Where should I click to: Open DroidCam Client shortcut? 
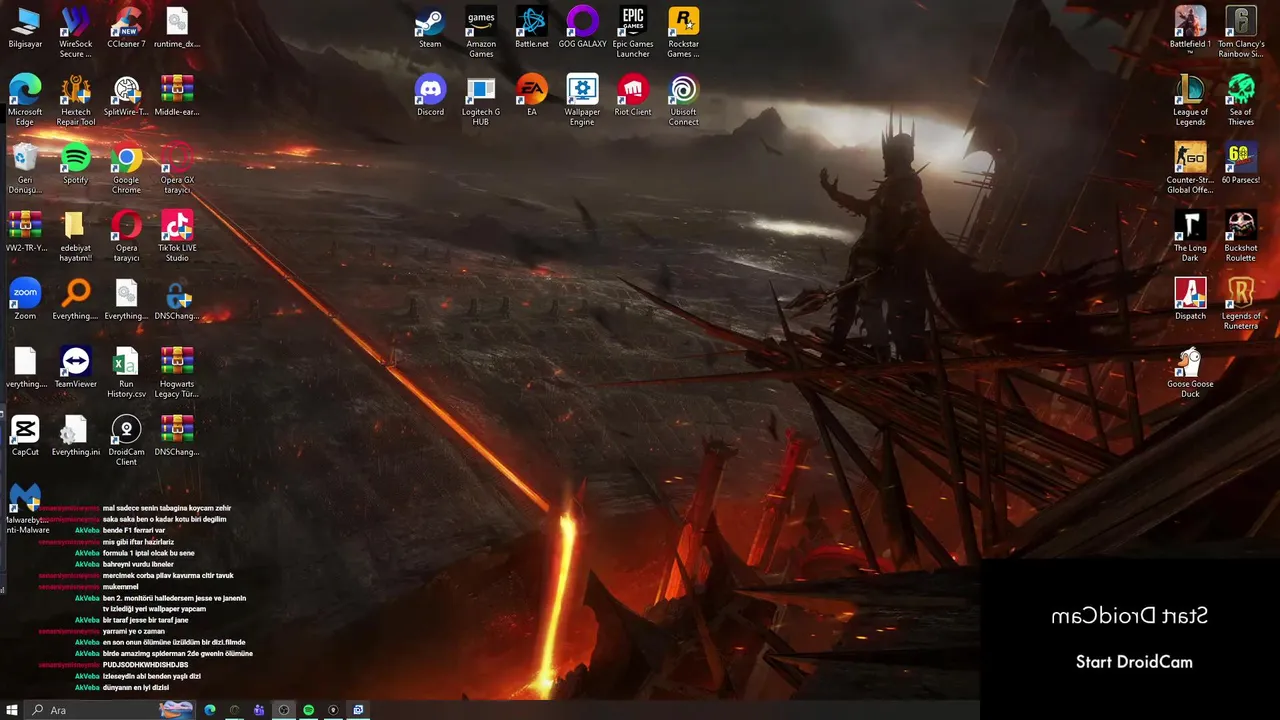126,441
